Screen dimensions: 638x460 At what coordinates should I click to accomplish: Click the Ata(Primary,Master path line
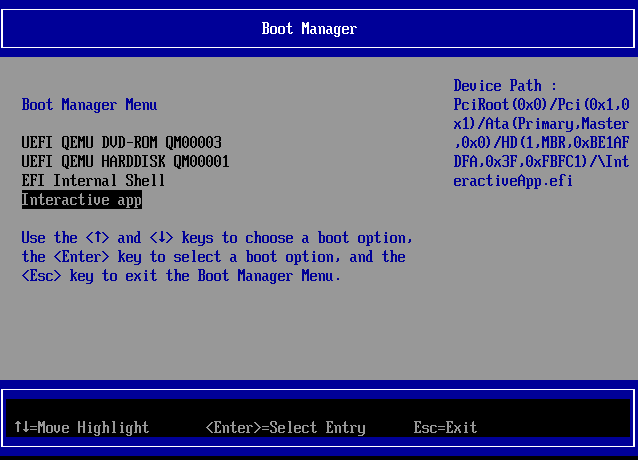coord(541,124)
